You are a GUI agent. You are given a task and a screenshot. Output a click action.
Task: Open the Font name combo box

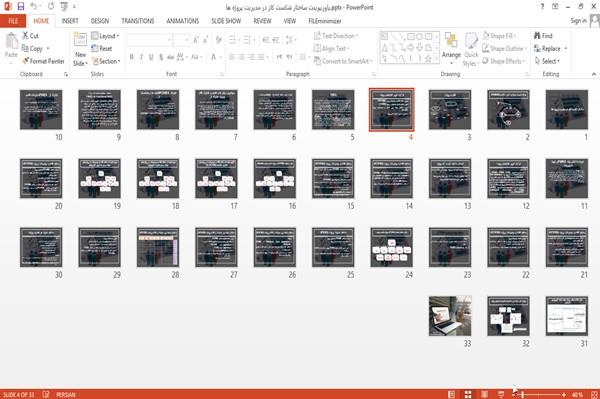[x=149, y=40]
